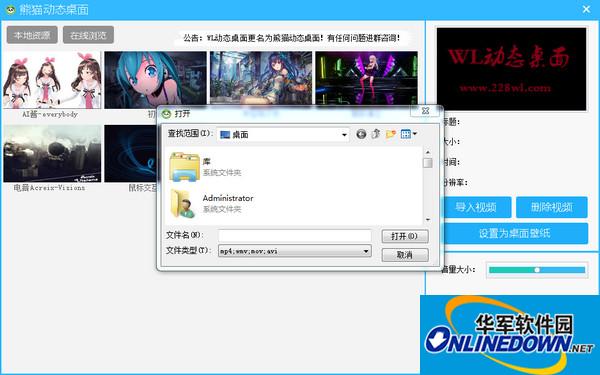
Task: Select the dark blue swirl wallpaper thumbnail
Action: pyautogui.click(x=130, y=153)
